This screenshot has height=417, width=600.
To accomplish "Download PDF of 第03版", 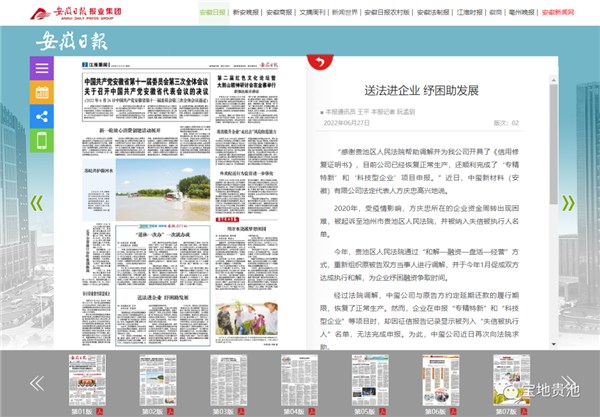I will pyautogui.click(x=241, y=412).
